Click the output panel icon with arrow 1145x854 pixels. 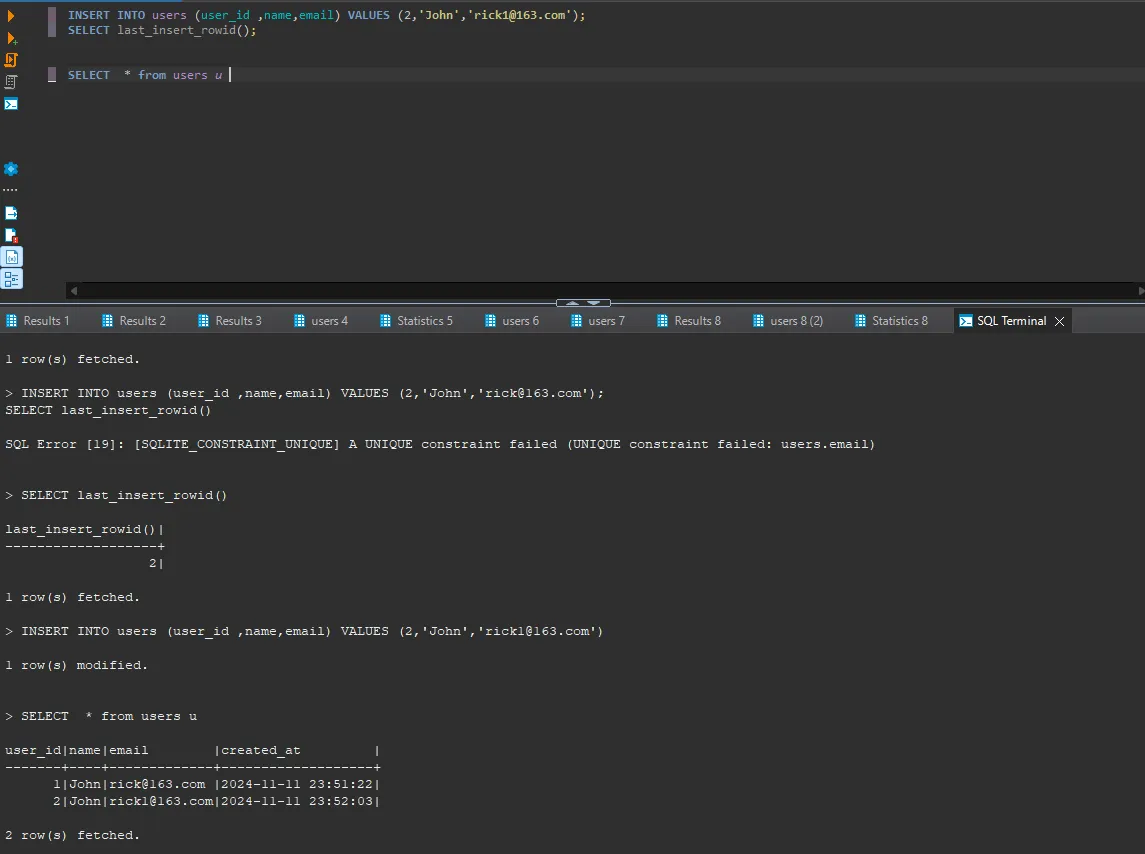(x=11, y=213)
